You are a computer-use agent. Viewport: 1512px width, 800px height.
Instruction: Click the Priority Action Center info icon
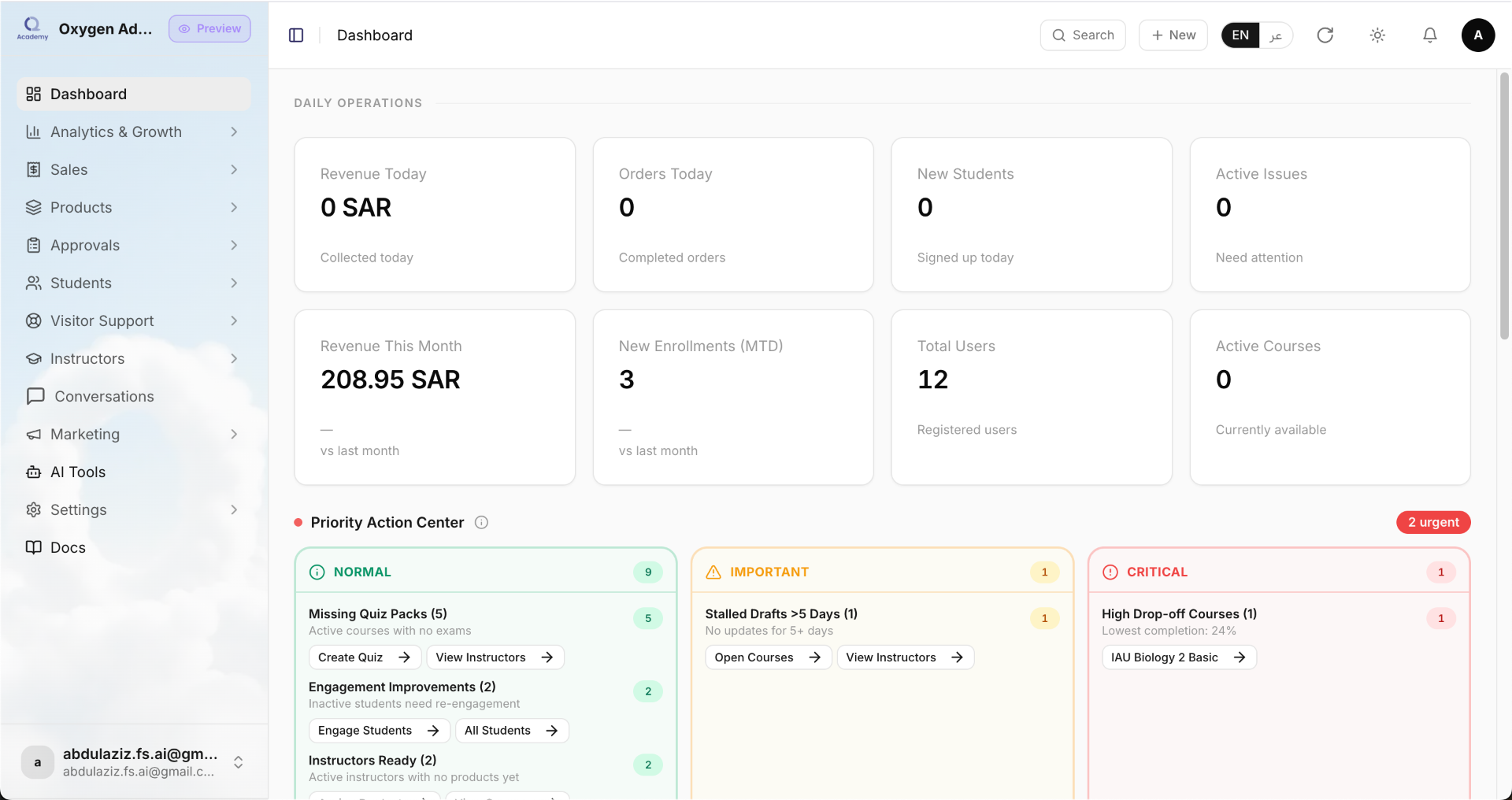click(481, 523)
